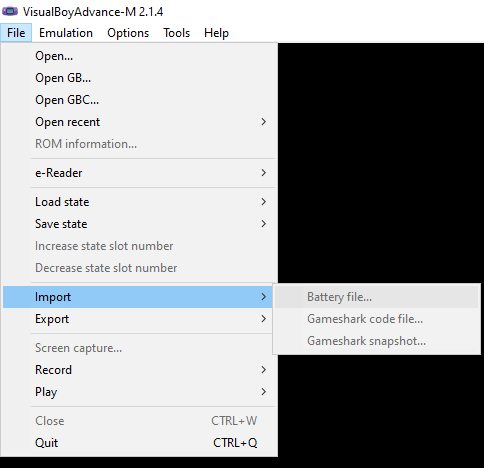This screenshot has width=484, height=468.
Task: Open the Options menu
Action: coord(128,33)
